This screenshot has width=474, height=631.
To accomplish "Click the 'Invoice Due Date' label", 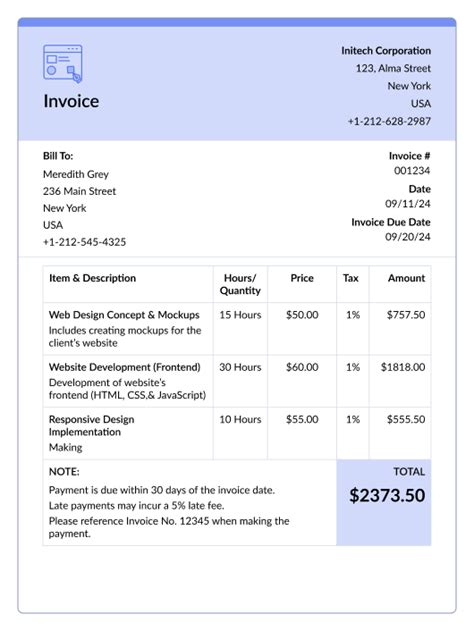I will click(391, 222).
